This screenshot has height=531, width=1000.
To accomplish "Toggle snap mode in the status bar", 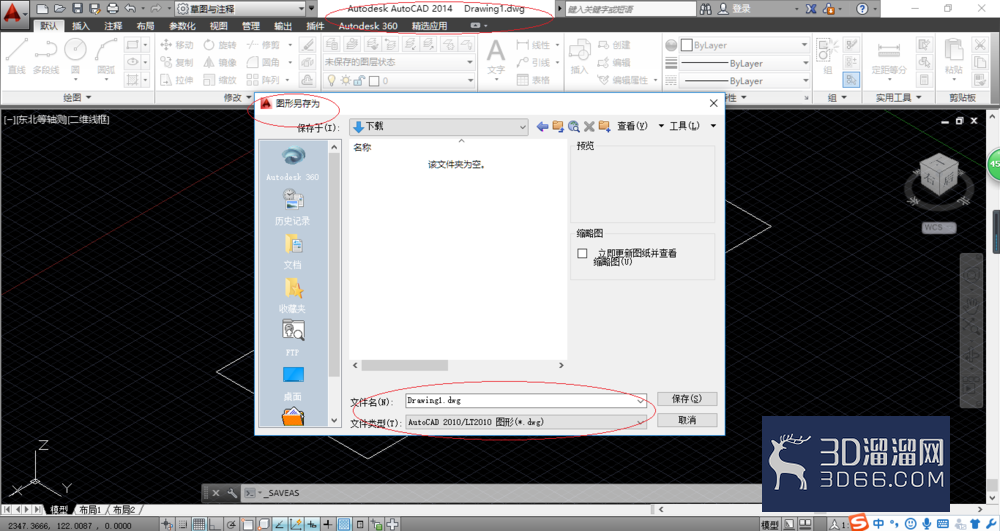I will 183,525.
